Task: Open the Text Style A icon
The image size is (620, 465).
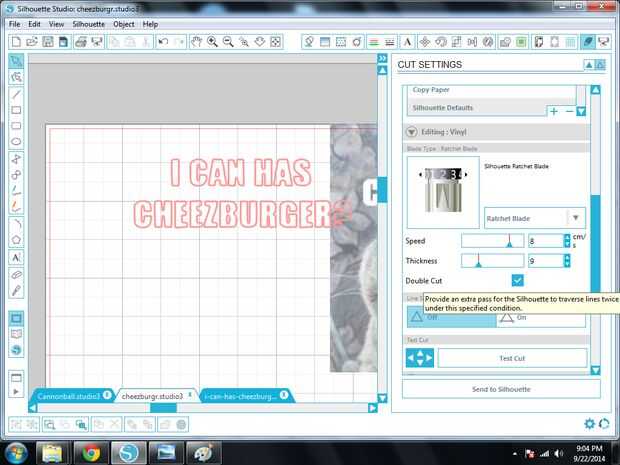Action: (407, 42)
